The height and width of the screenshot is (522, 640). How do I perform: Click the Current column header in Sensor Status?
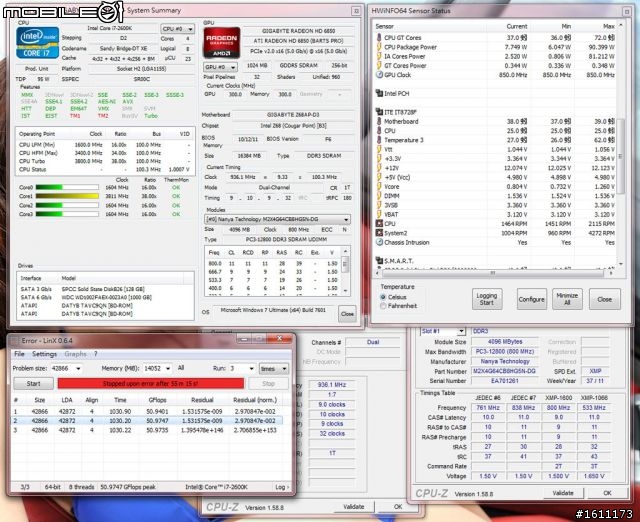pyautogui.click(x=517, y=26)
